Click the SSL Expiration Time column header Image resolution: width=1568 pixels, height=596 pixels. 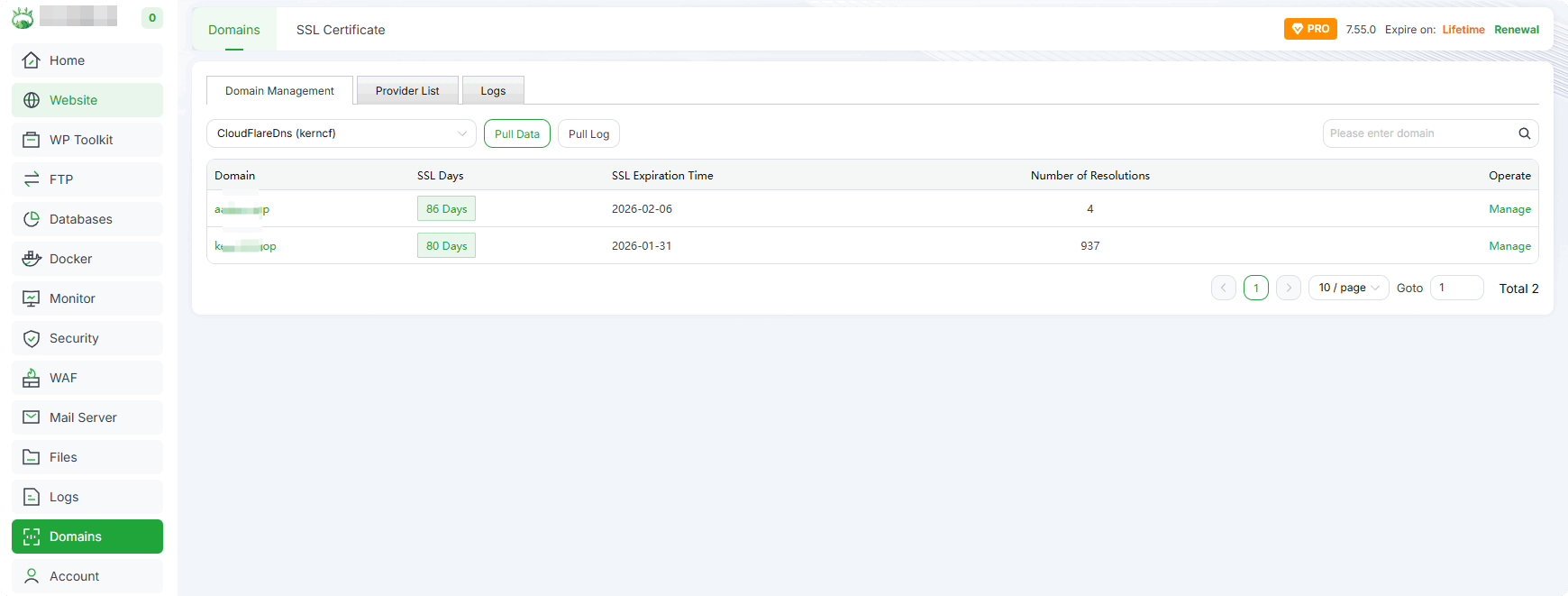pos(662,175)
